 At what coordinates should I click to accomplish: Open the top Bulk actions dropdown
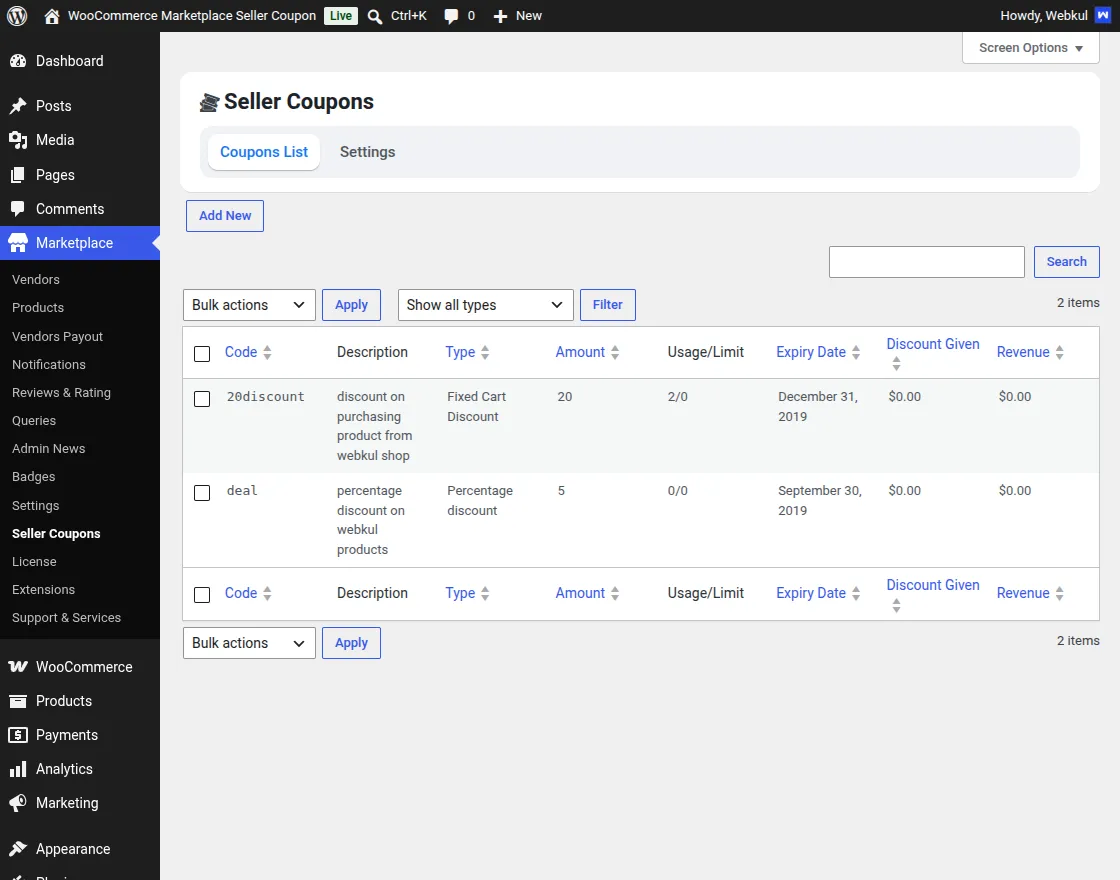[x=249, y=305]
